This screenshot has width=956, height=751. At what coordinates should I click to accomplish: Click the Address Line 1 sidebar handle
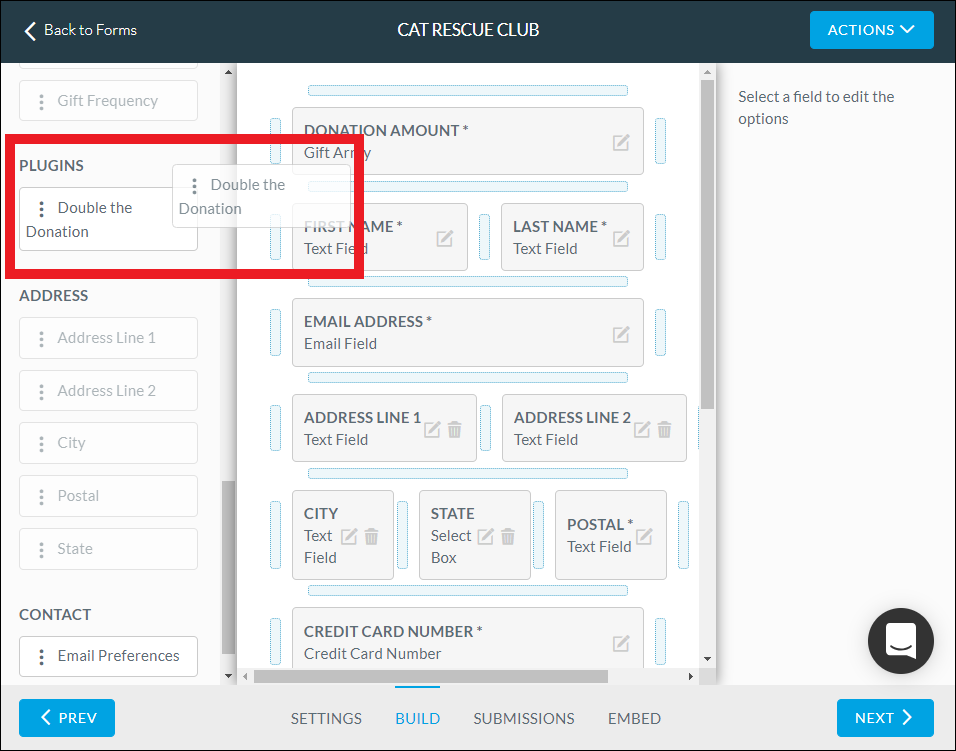(x=41, y=339)
